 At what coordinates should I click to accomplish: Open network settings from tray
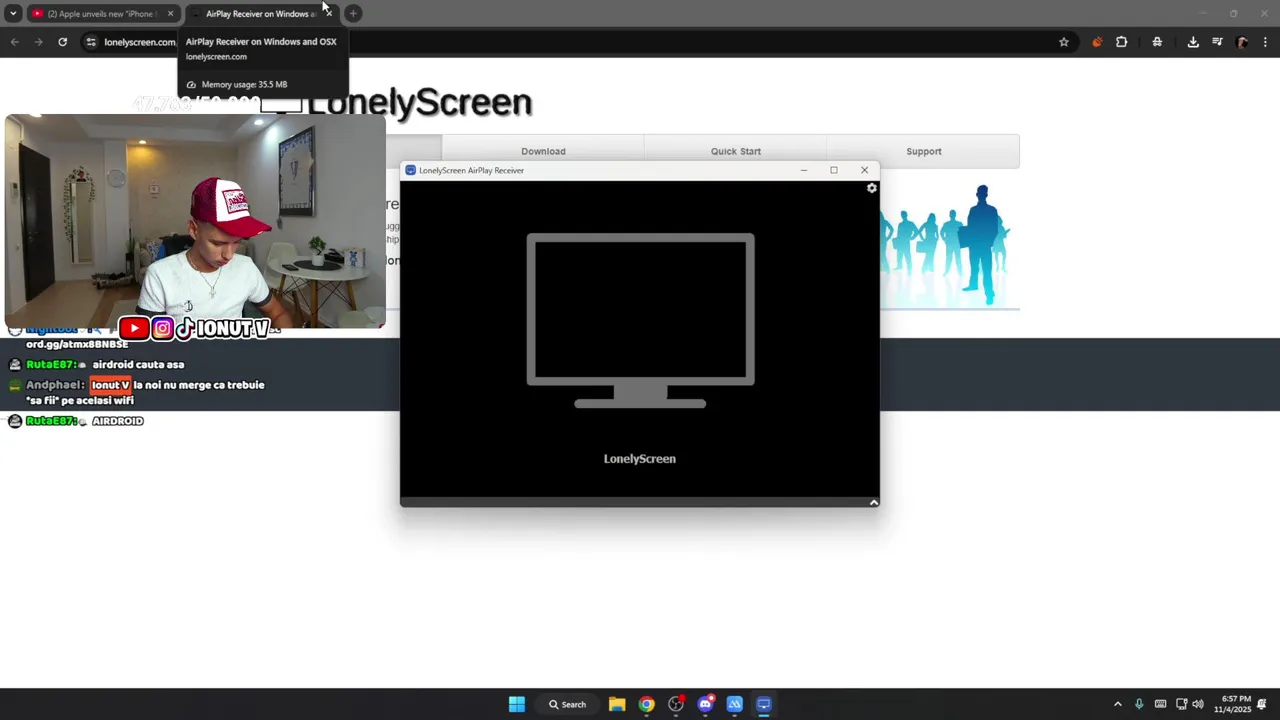point(1181,704)
